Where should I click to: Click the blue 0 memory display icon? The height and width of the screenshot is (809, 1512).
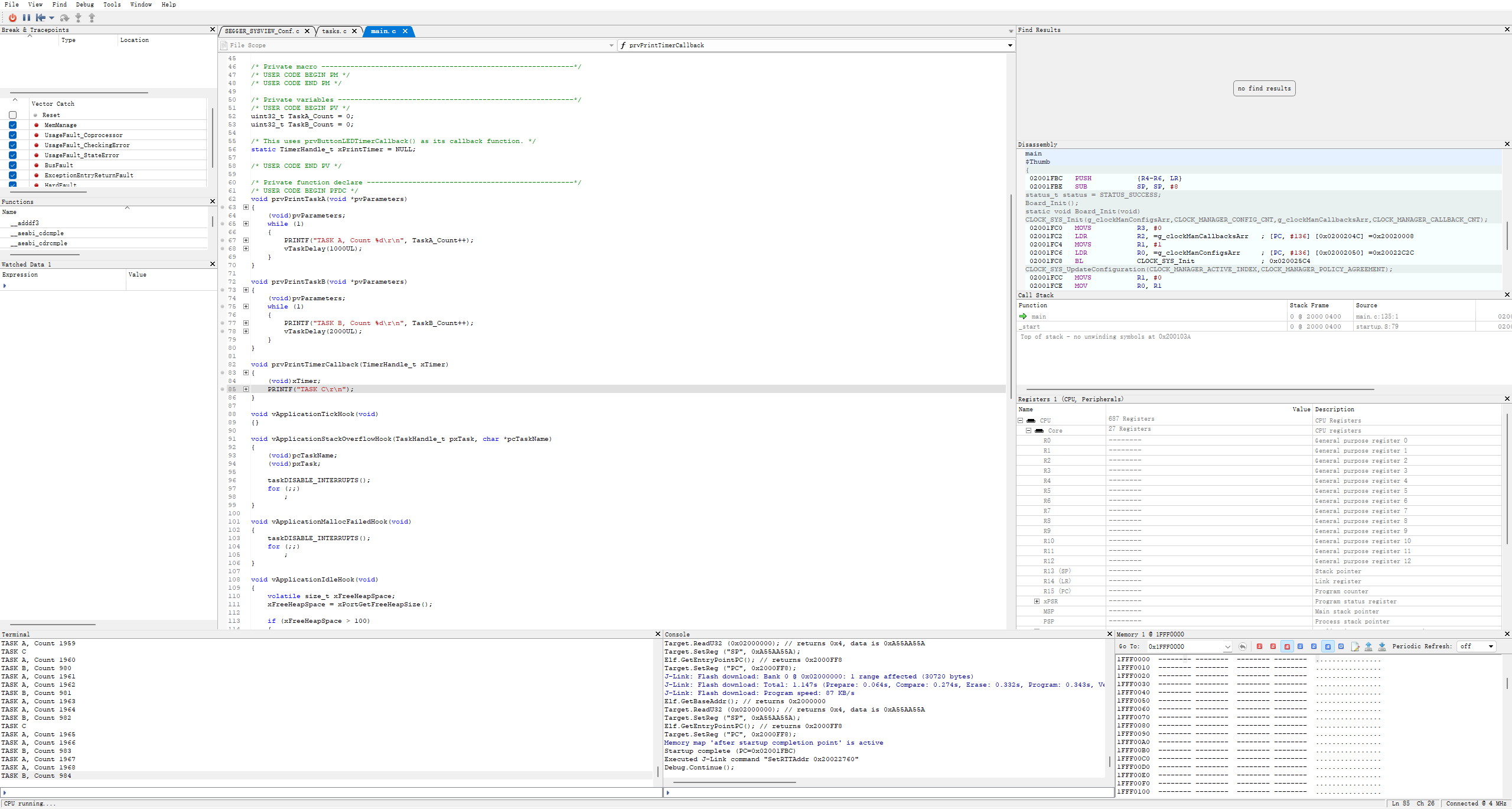click(1341, 646)
